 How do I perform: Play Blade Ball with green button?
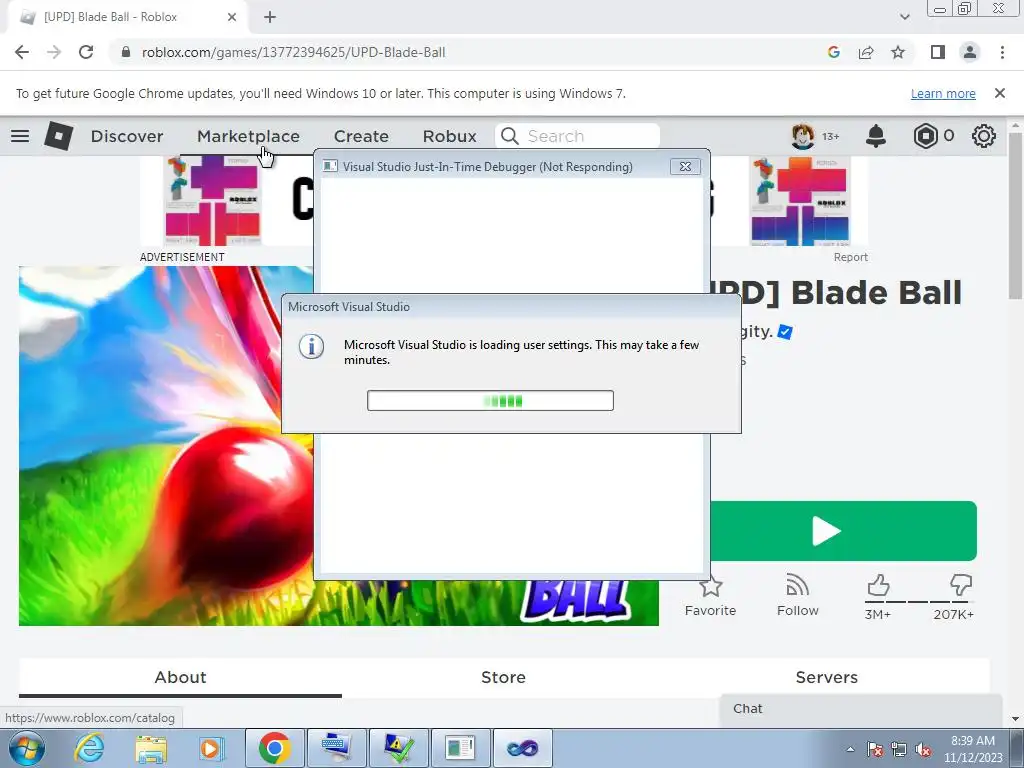(843, 531)
